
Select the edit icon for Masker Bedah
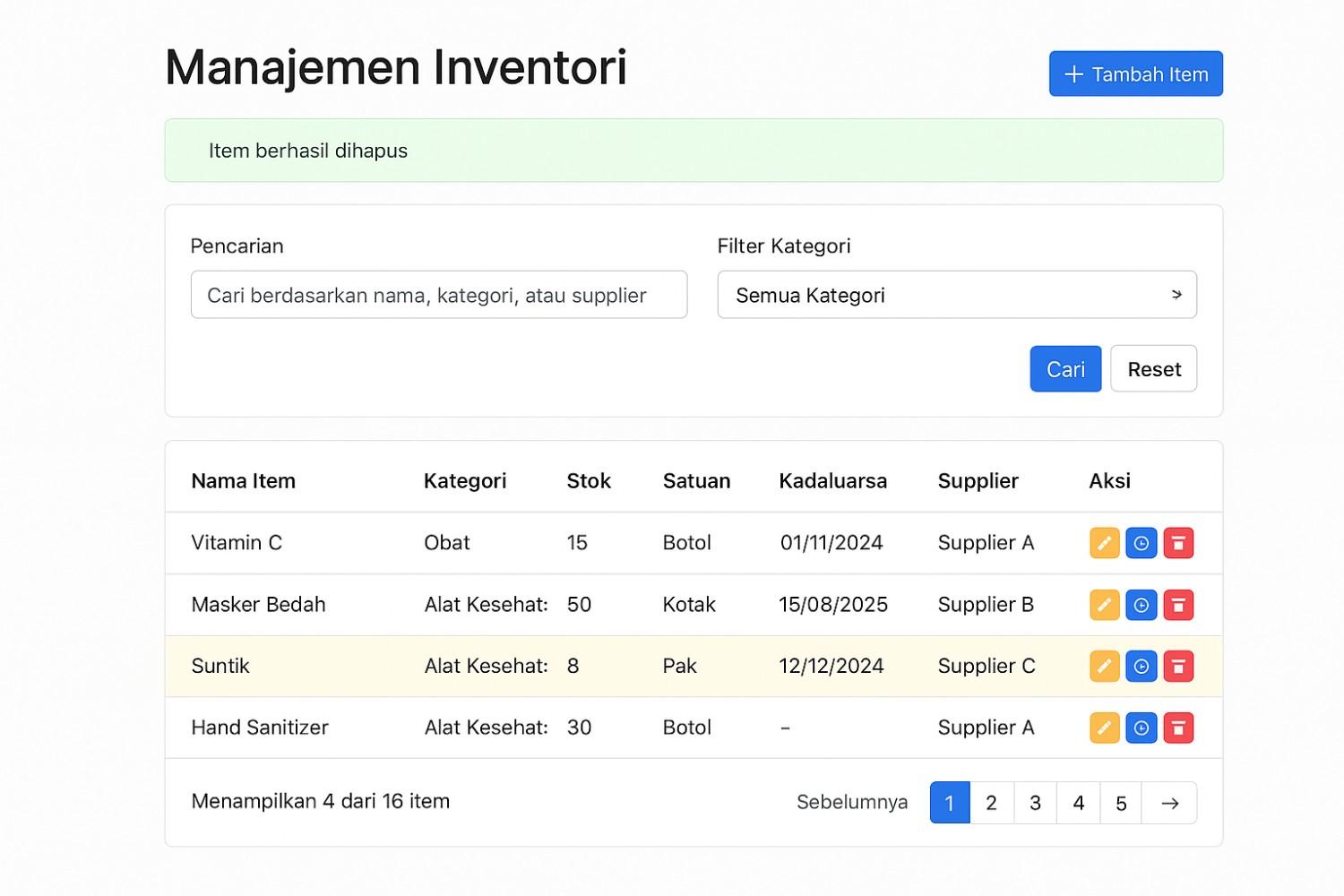click(x=1104, y=604)
